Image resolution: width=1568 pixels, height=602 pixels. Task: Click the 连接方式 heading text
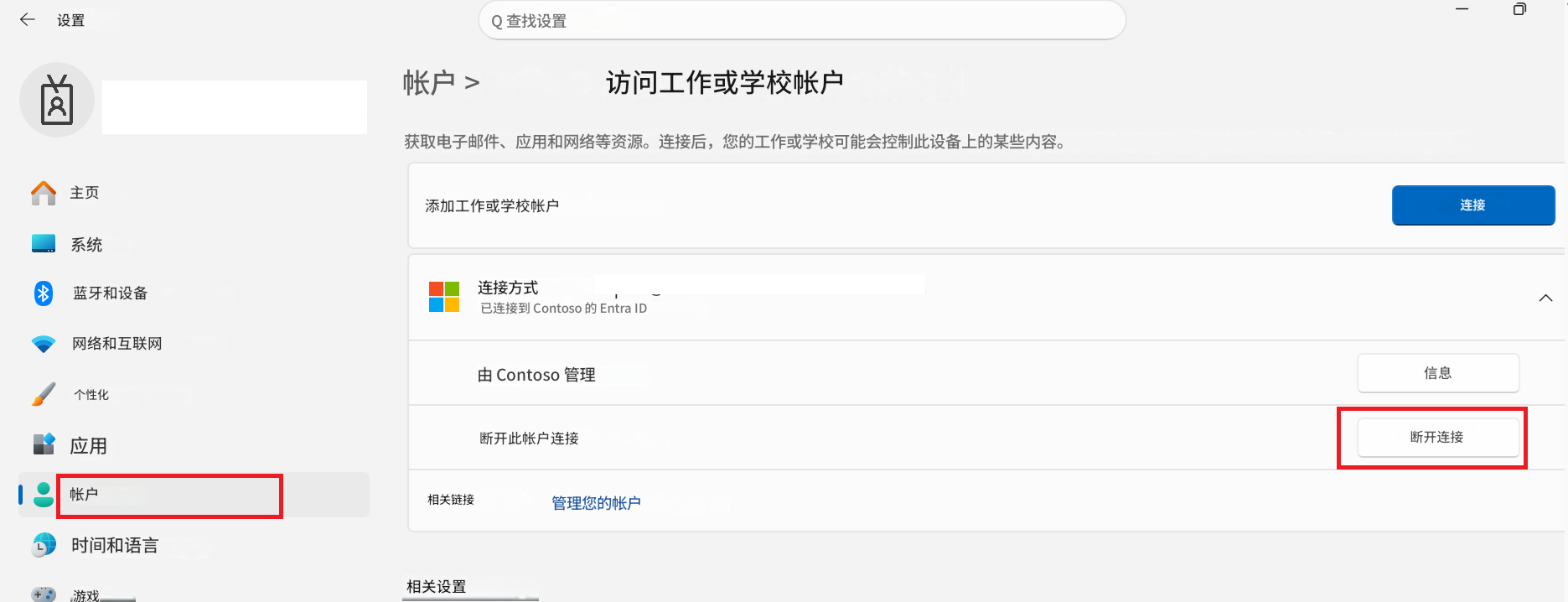tap(508, 288)
